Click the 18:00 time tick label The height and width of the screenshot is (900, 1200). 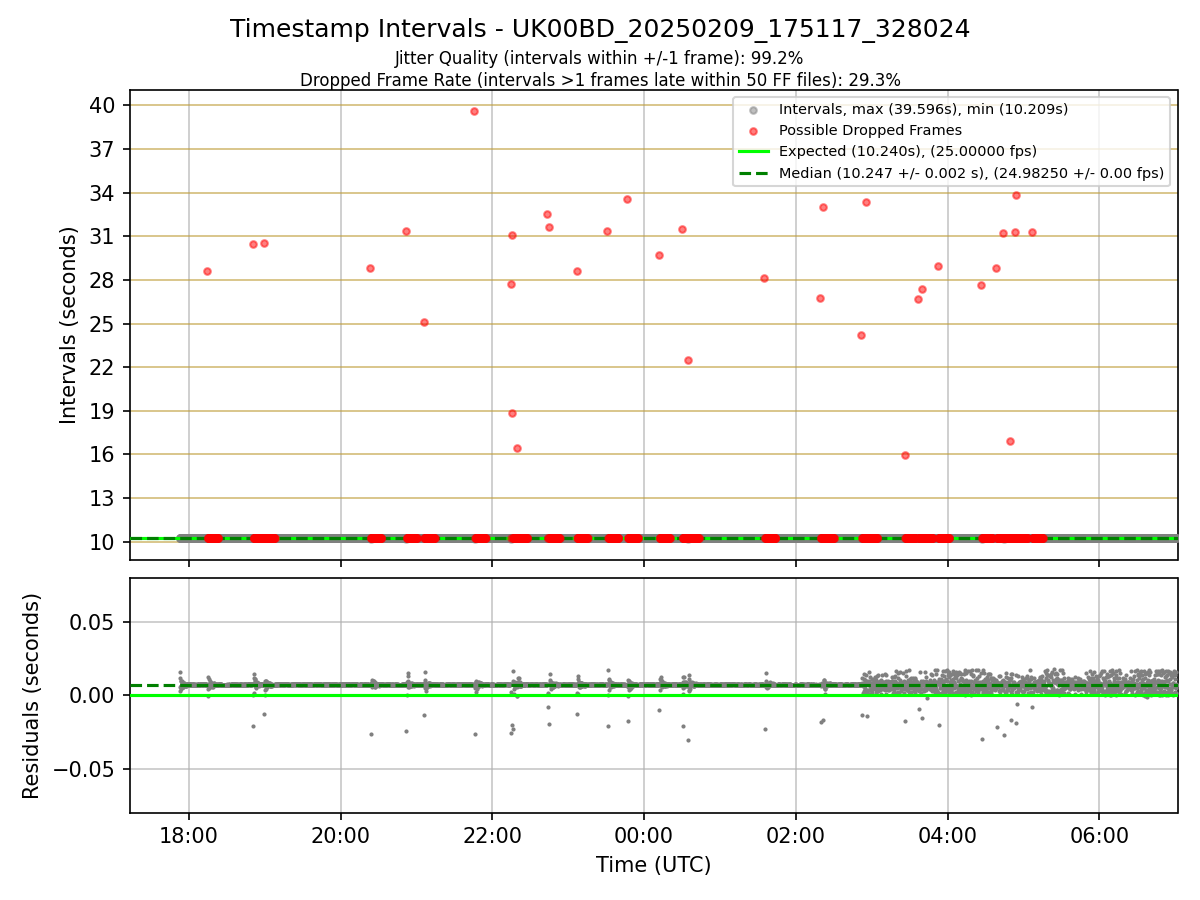coord(189,835)
